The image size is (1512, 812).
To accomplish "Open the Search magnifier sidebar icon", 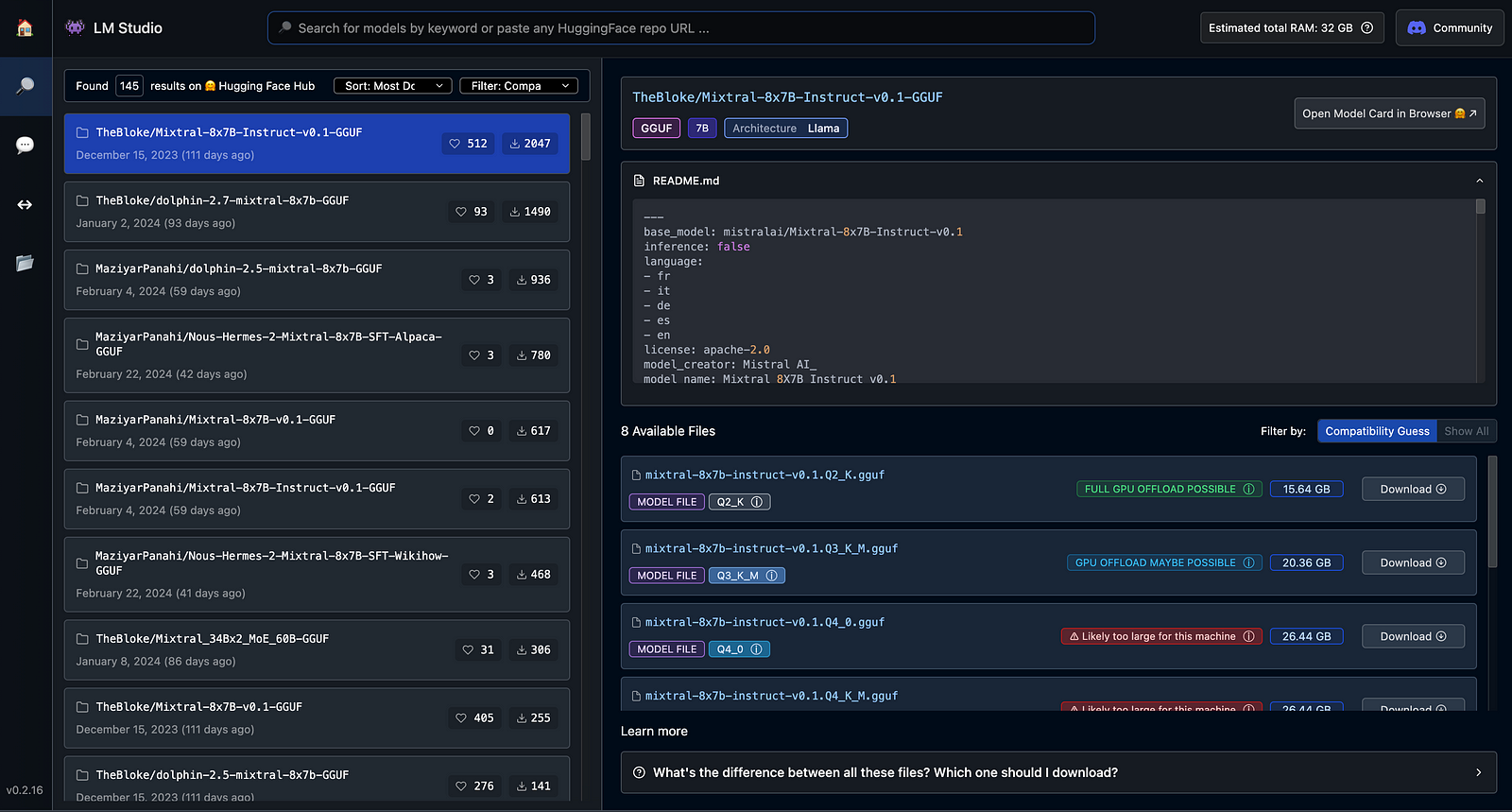I will tap(26, 86).
